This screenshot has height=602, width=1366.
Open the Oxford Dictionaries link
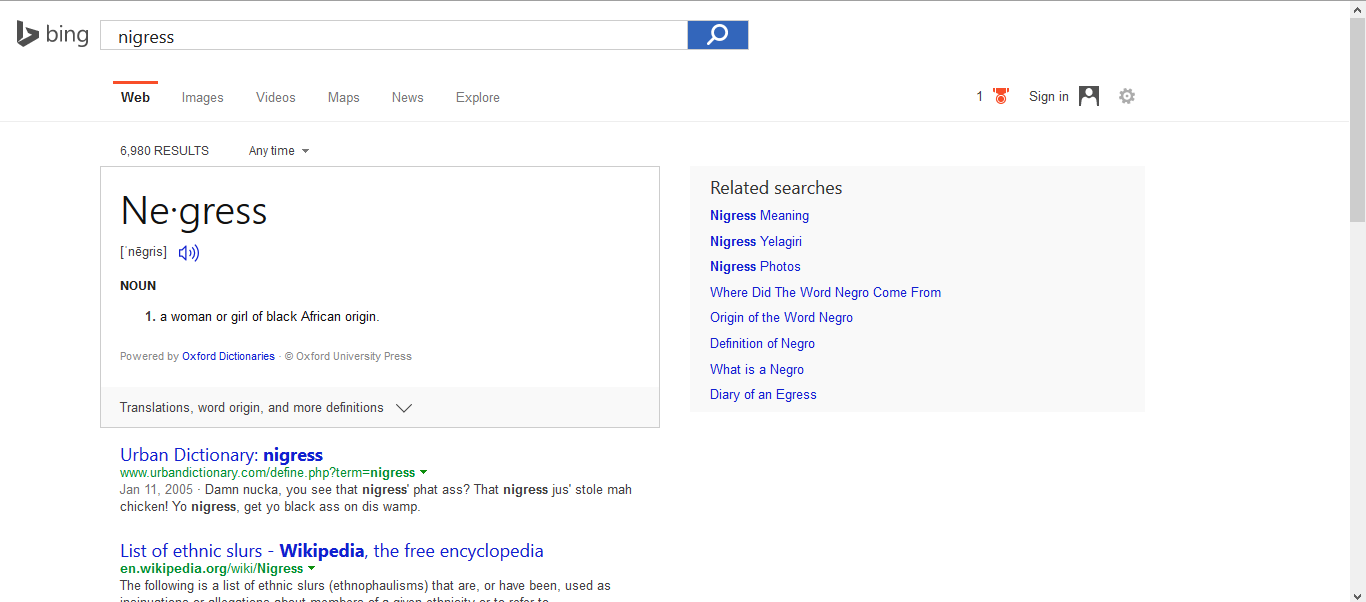click(228, 356)
